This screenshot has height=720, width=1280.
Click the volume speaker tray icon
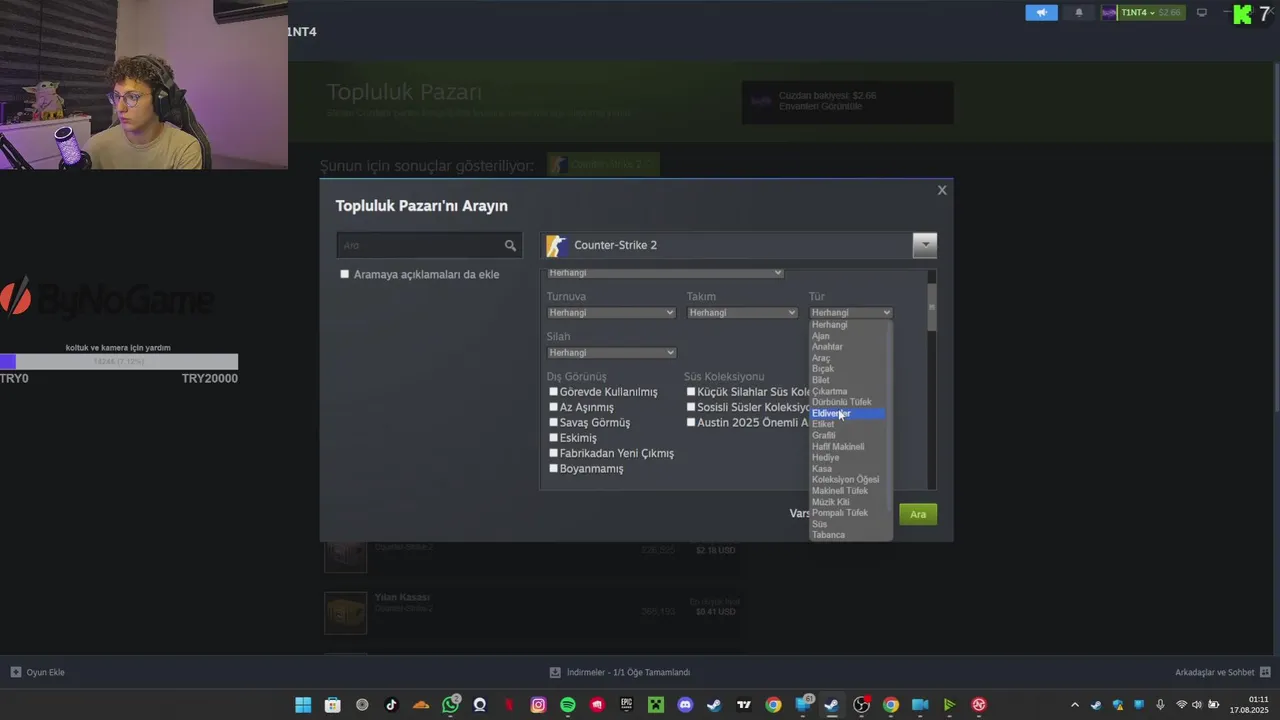tap(1197, 705)
